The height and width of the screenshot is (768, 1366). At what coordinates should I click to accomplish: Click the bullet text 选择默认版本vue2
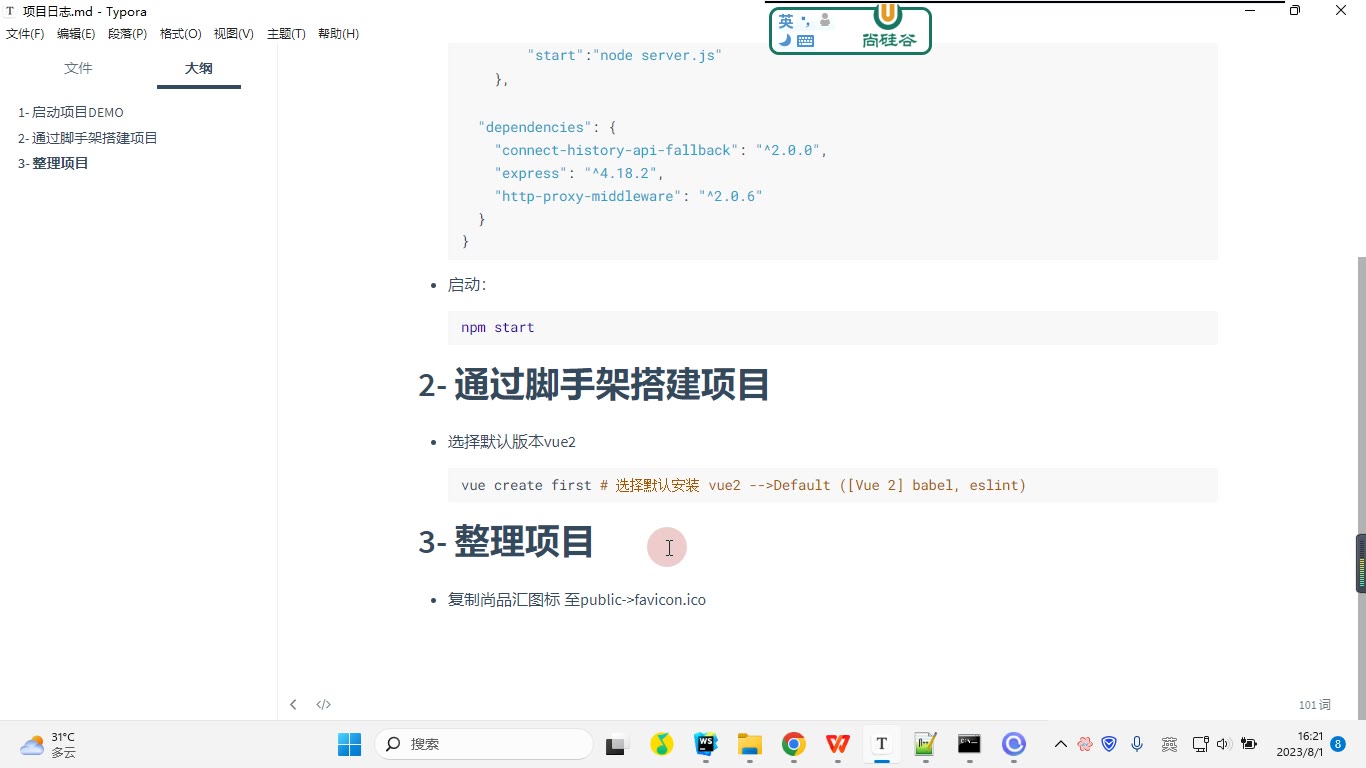click(512, 442)
